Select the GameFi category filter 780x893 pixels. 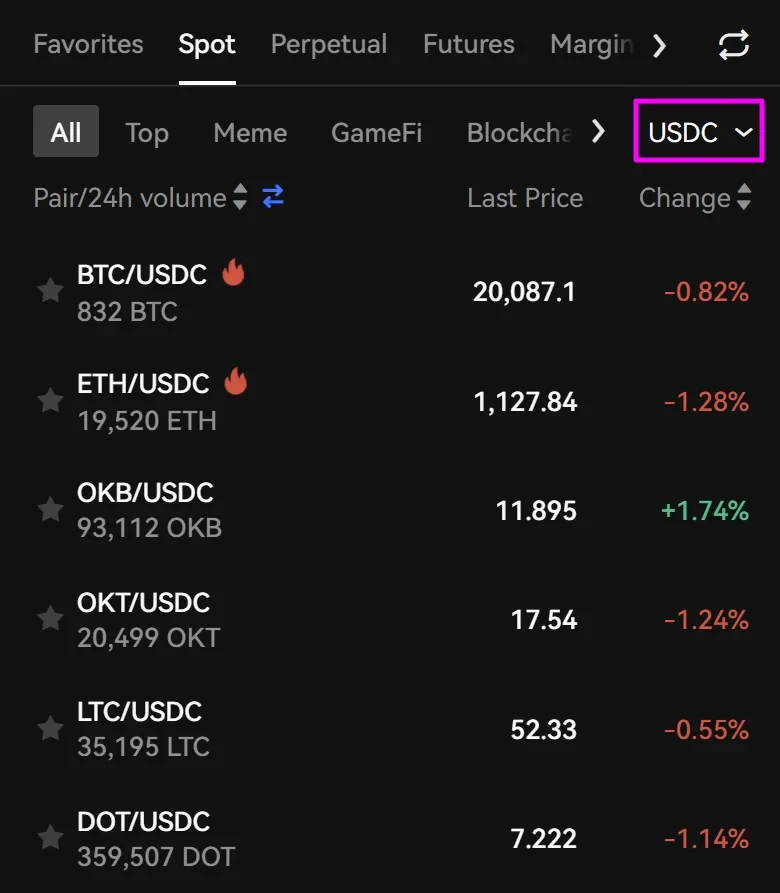click(376, 133)
